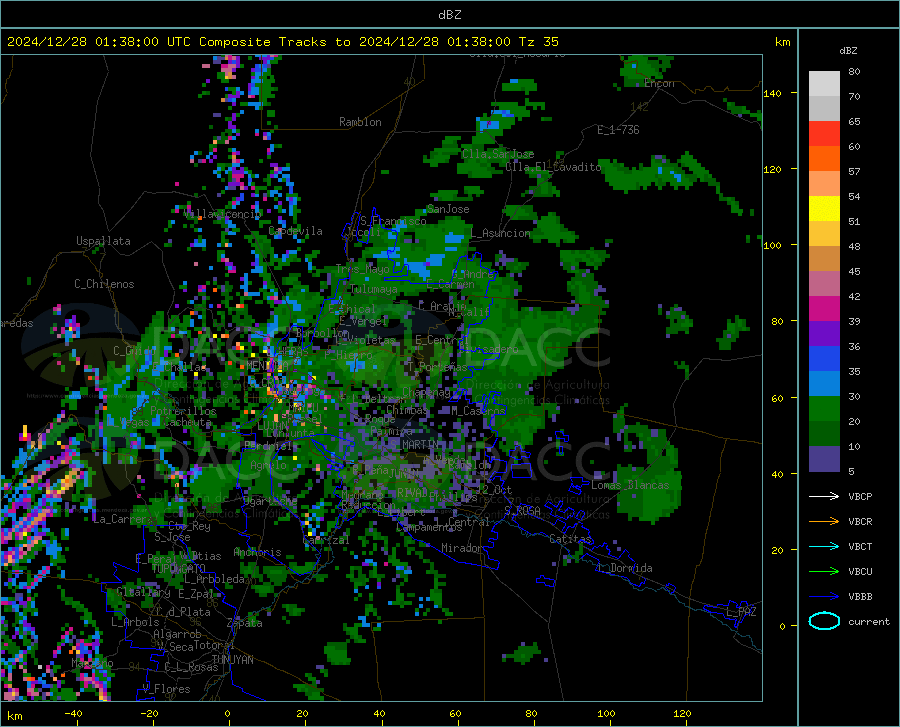The image size is (900, 727).
Task: Click the Borbollon map label
Action: (322, 333)
